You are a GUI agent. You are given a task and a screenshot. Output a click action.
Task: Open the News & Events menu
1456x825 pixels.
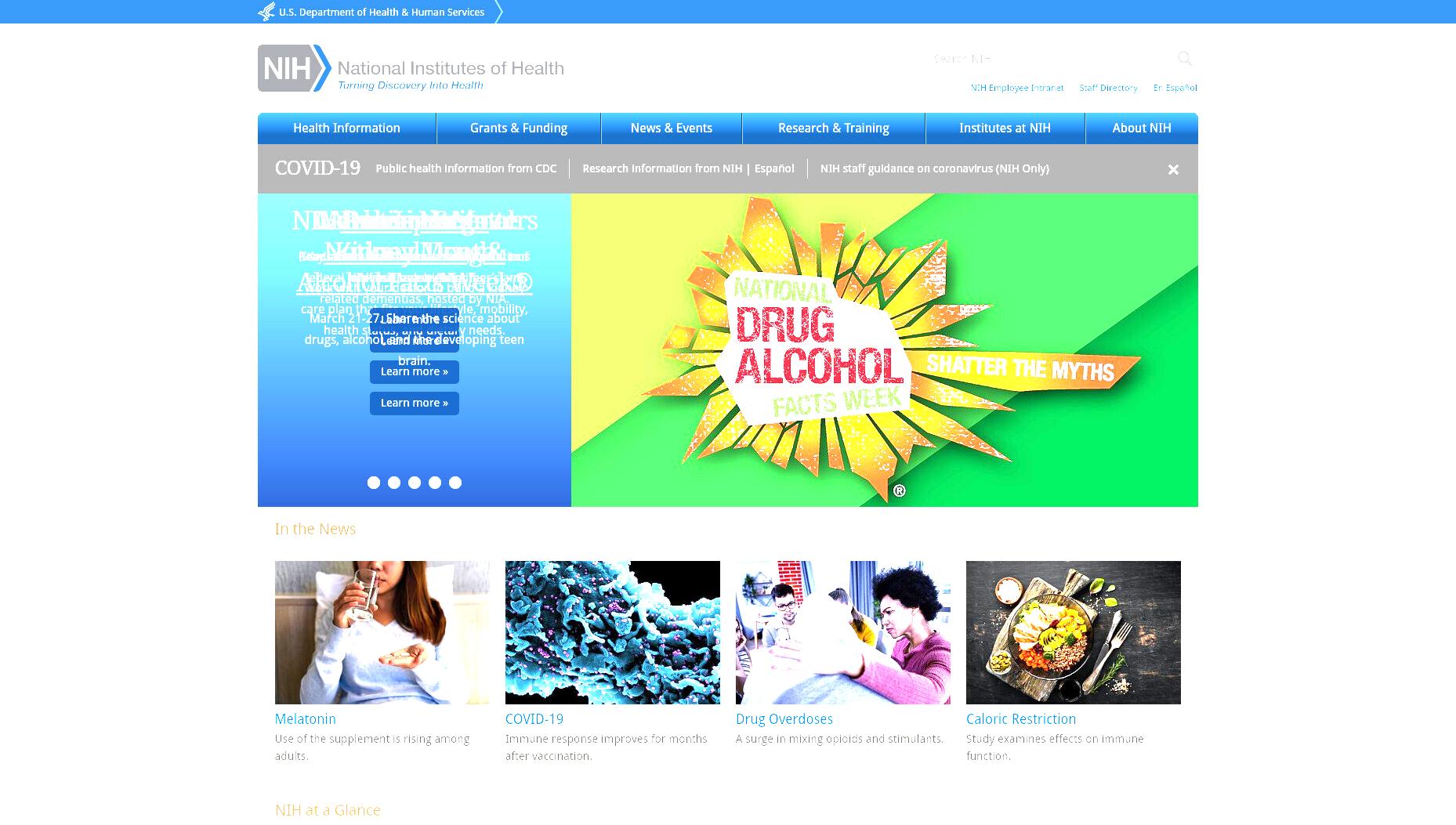click(x=672, y=128)
